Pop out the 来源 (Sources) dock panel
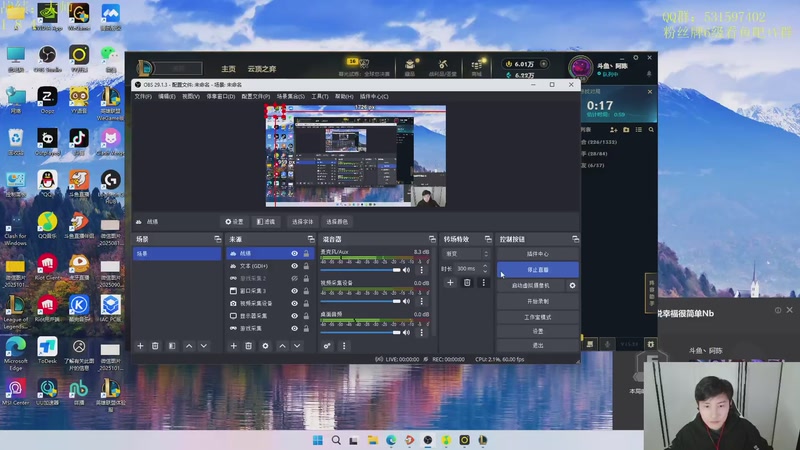The image size is (800, 450). tap(311, 239)
